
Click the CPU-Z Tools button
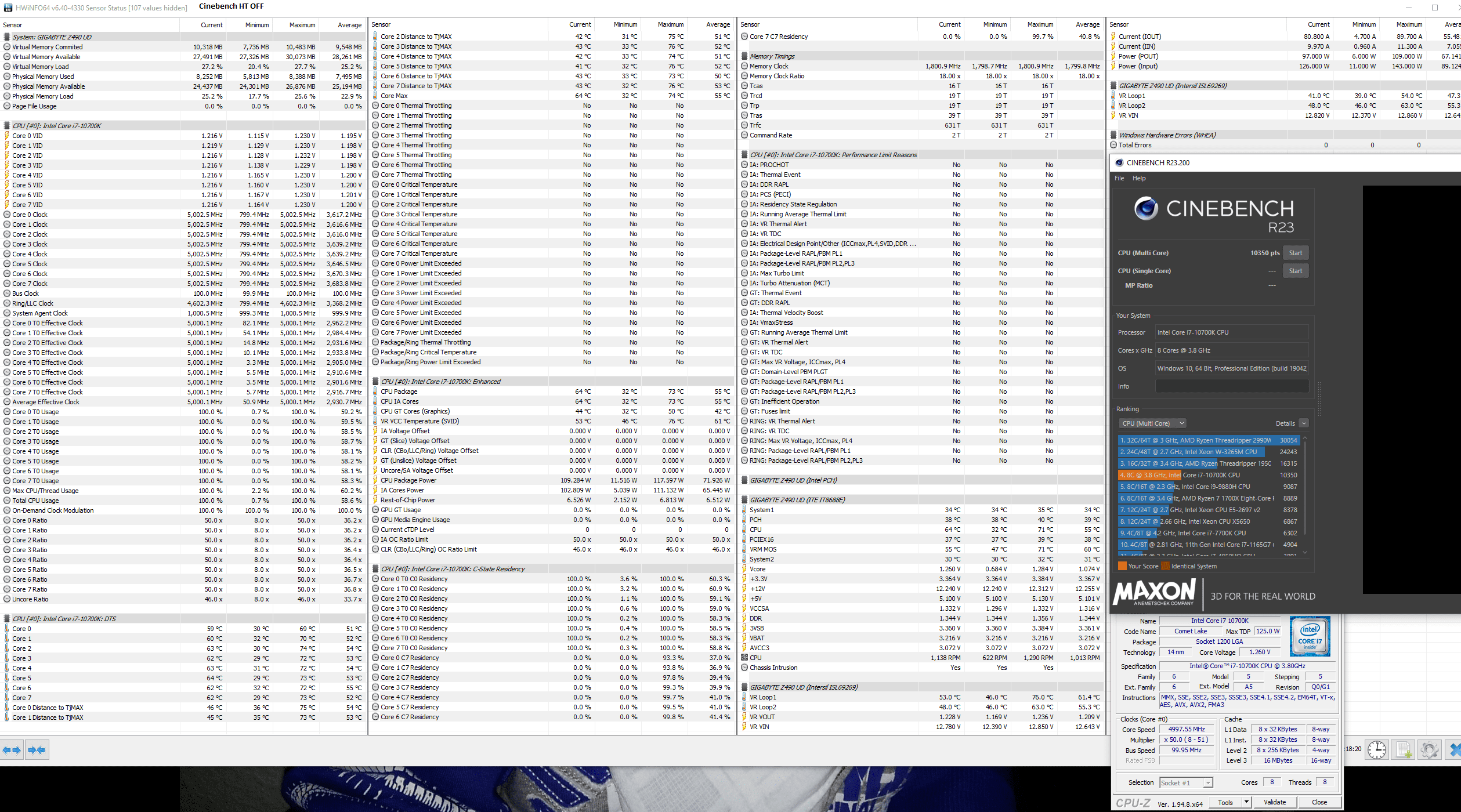pyautogui.click(x=1225, y=802)
